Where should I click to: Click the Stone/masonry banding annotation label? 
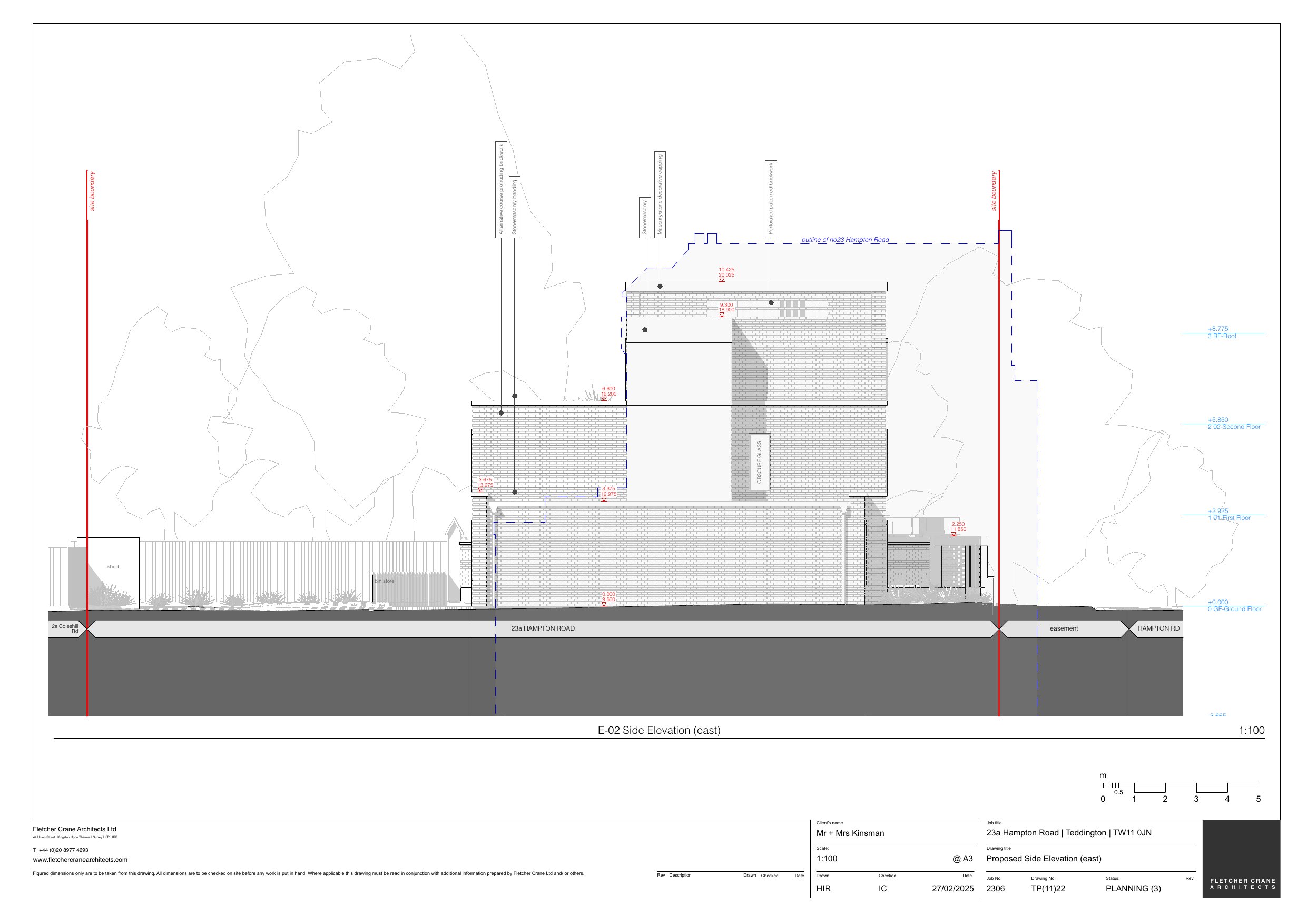tap(515, 207)
